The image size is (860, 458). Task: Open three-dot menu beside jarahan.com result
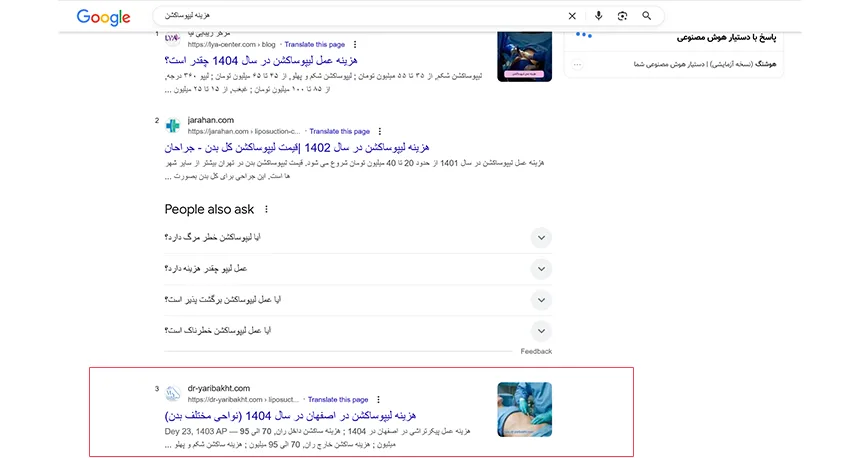(x=380, y=131)
